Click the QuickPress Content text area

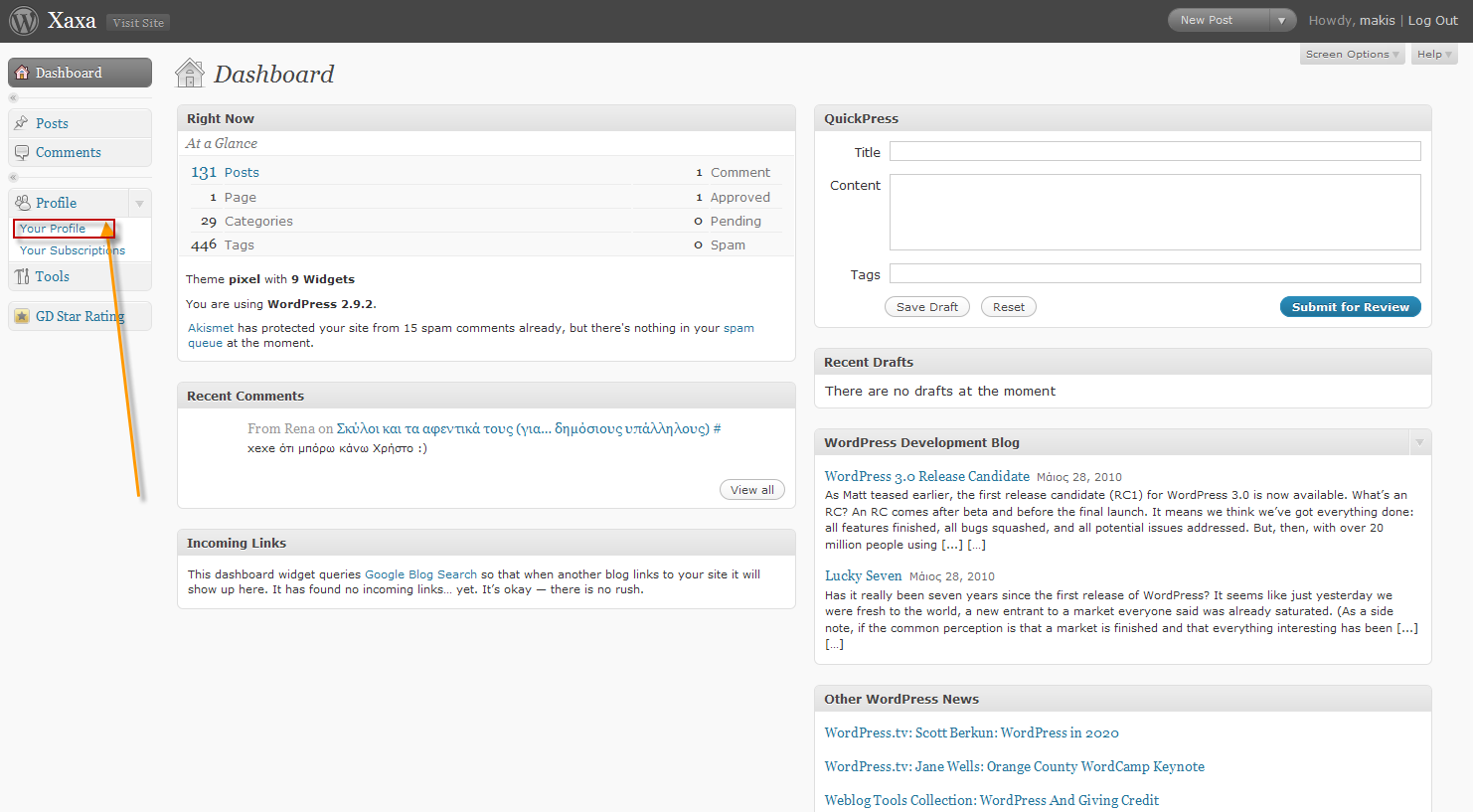(1155, 212)
